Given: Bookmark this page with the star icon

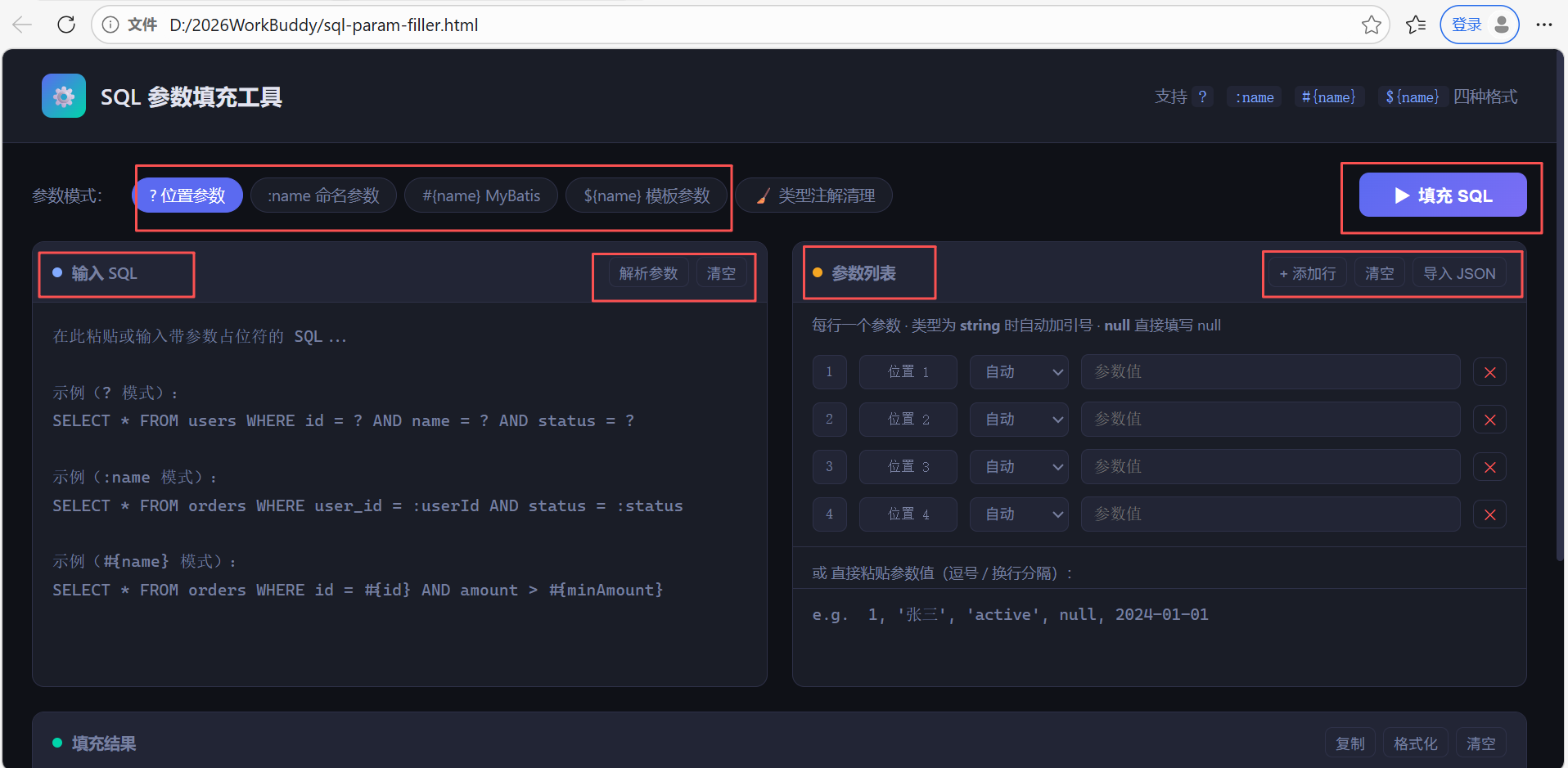Looking at the screenshot, I should (x=1372, y=25).
